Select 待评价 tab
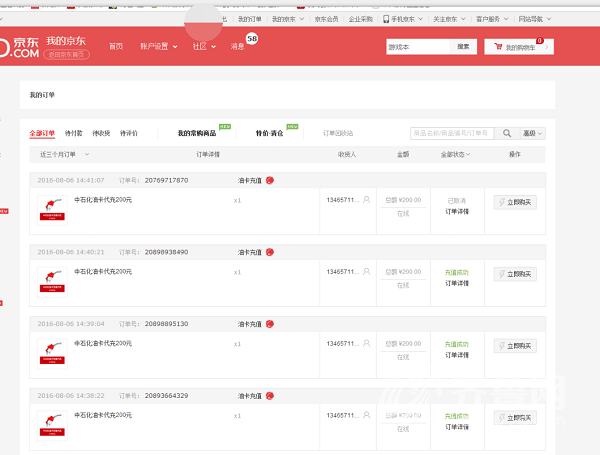 point(129,133)
